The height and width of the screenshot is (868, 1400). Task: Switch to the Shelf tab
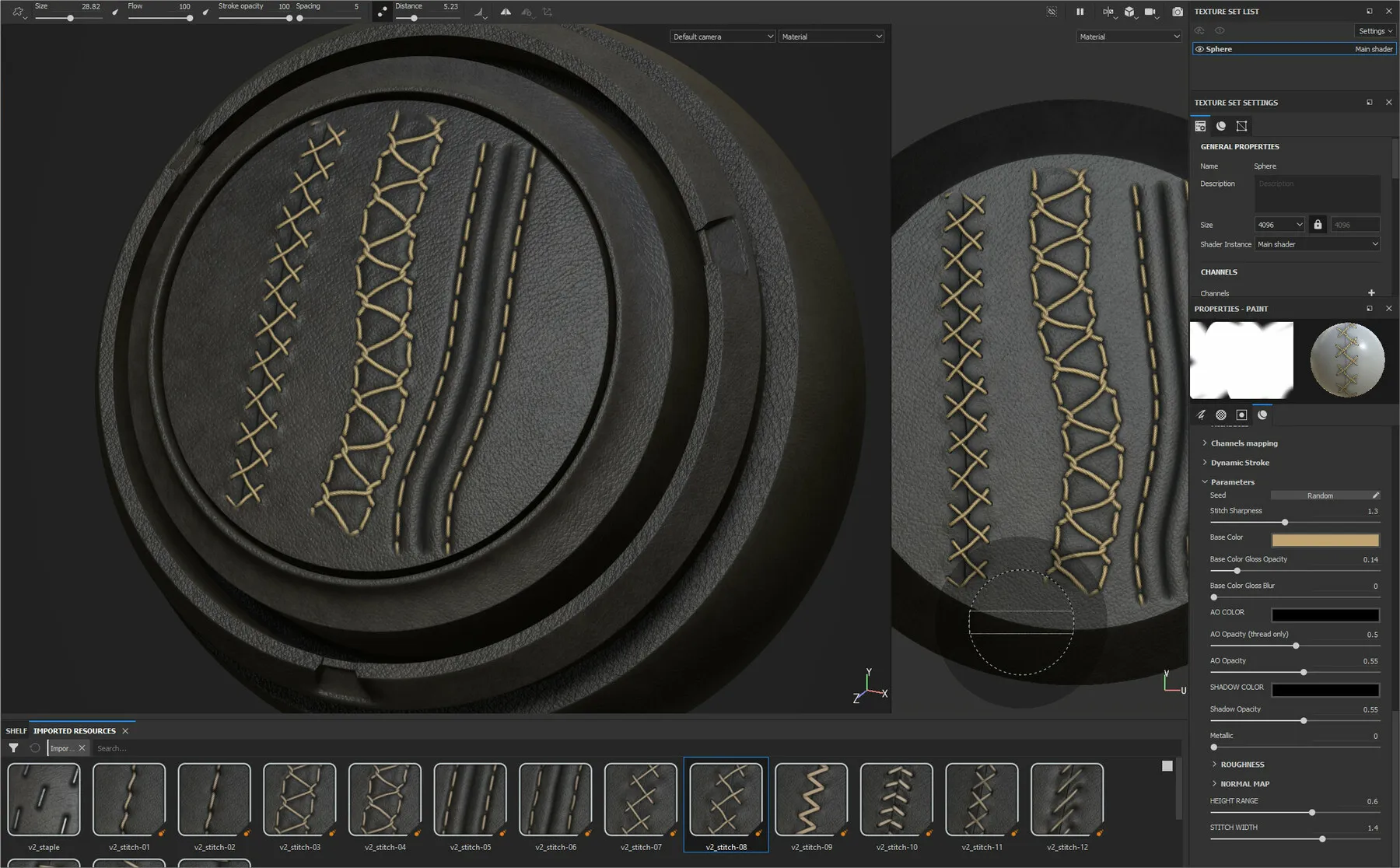(x=16, y=731)
